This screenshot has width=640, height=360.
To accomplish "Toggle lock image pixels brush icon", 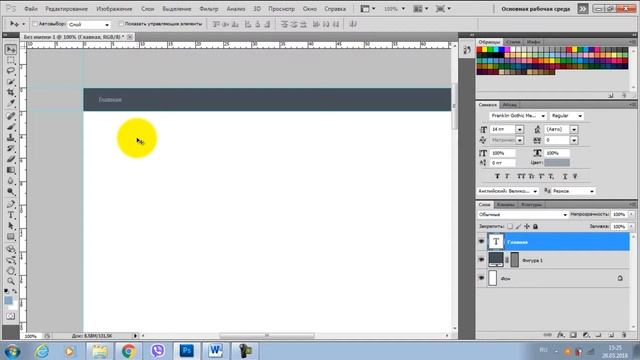I will [518, 226].
